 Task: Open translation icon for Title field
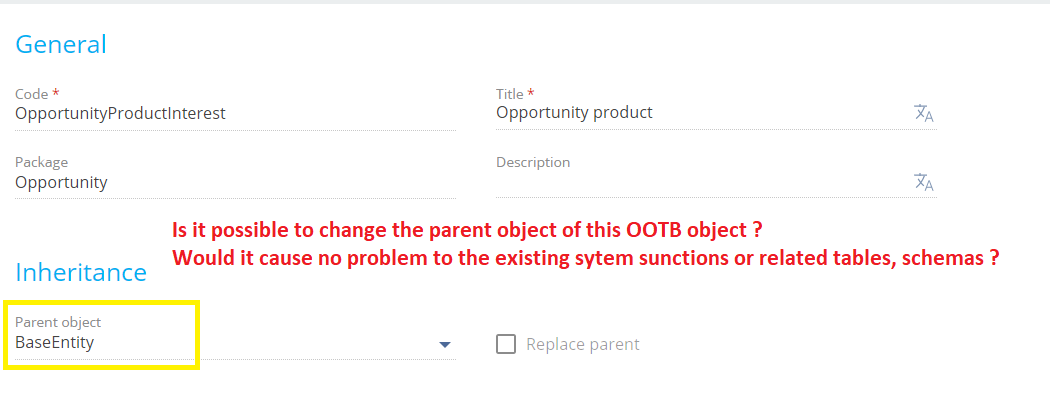click(x=923, y=113)
